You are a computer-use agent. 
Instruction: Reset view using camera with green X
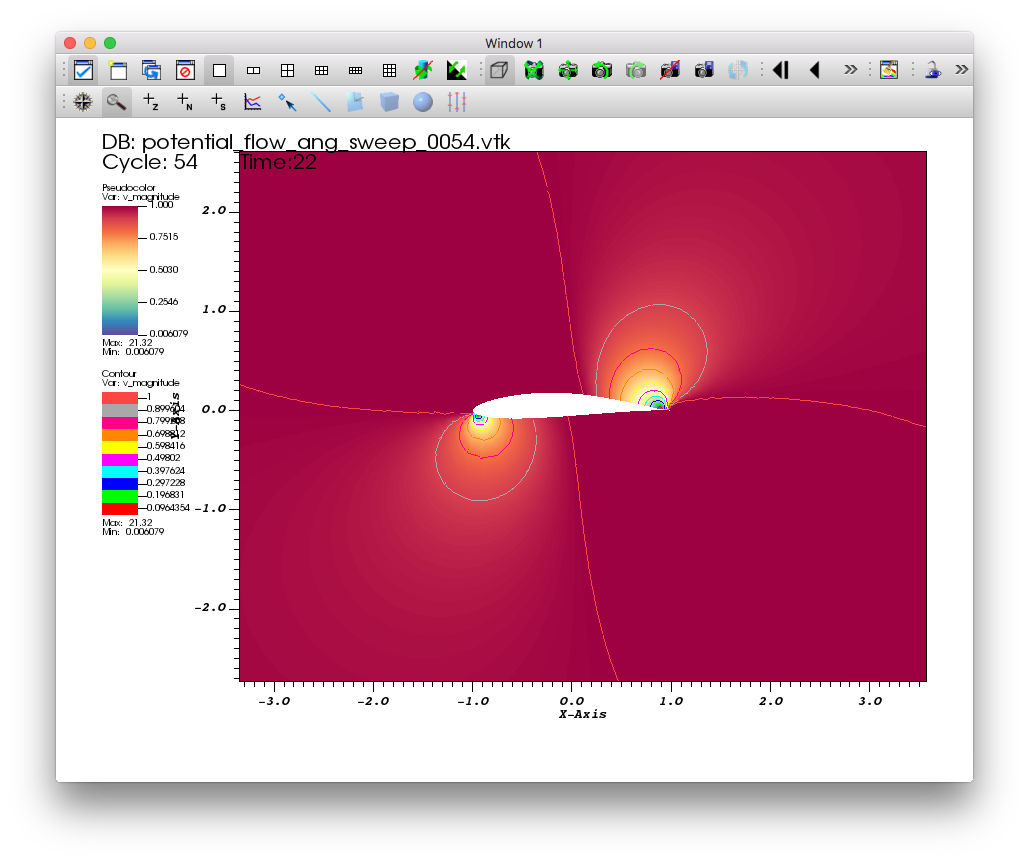pos(534,70)
